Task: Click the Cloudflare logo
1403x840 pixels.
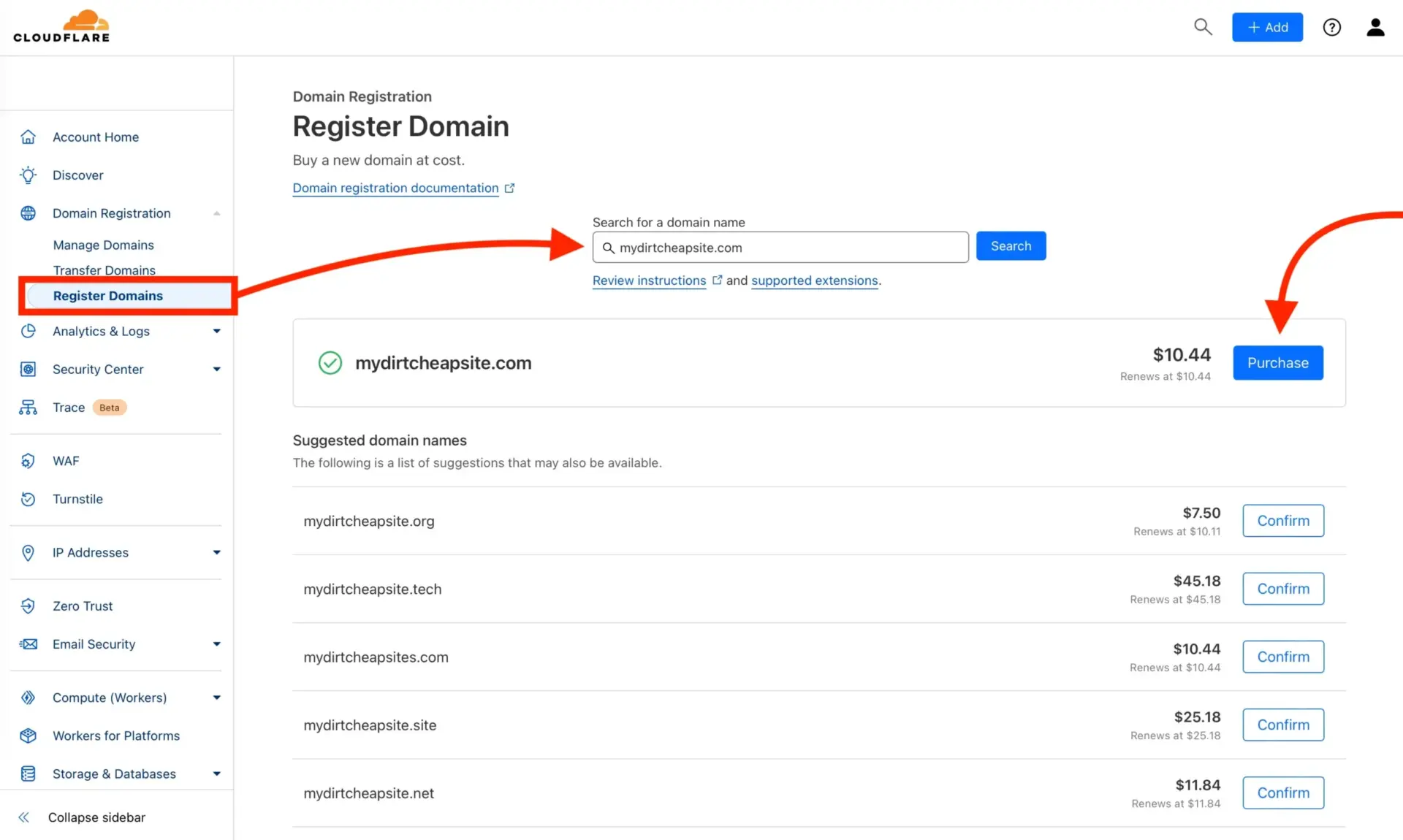Action: tap(62, 26)
